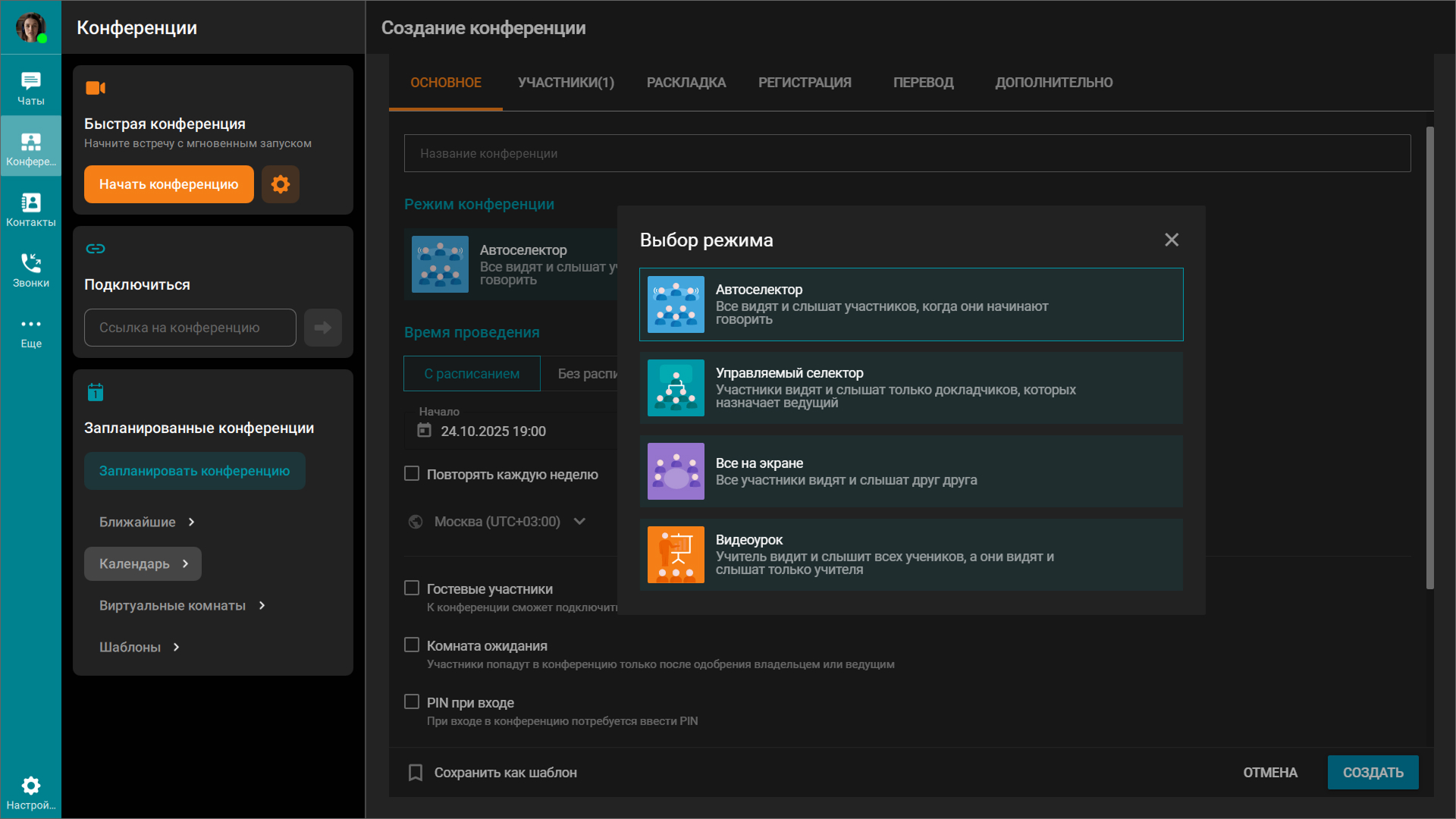Screen dimensions: 1456x819
Task: Enable Комната ожидания checkbox
Action: point(412,645)
